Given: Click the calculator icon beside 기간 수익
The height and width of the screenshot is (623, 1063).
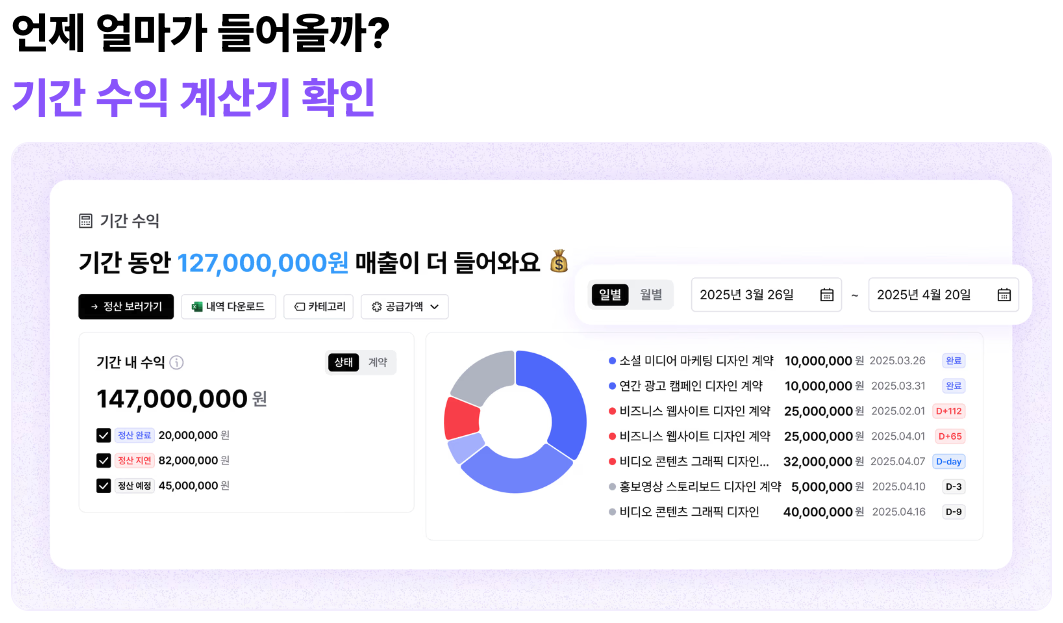Looking at the screenshot, I should click(x=86, y=221).
